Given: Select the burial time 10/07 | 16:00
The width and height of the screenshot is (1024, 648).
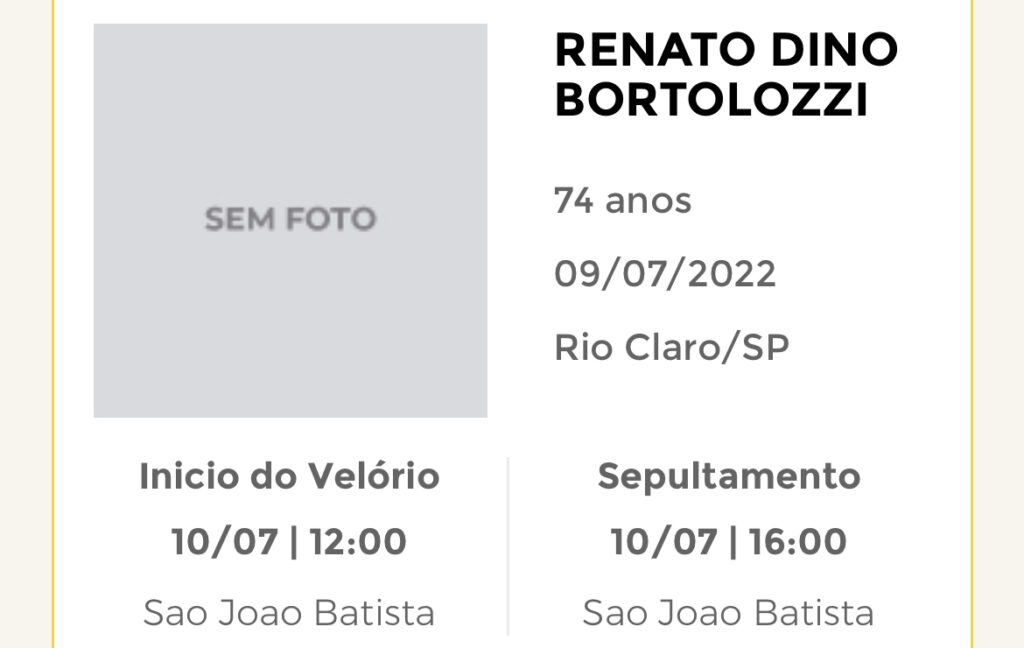Looking at the screenshot, I should click(729, 542).
